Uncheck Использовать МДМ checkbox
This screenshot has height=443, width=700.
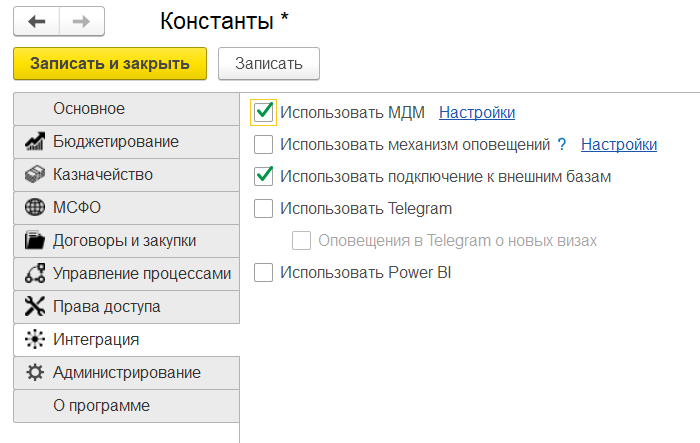pos(264,113)
